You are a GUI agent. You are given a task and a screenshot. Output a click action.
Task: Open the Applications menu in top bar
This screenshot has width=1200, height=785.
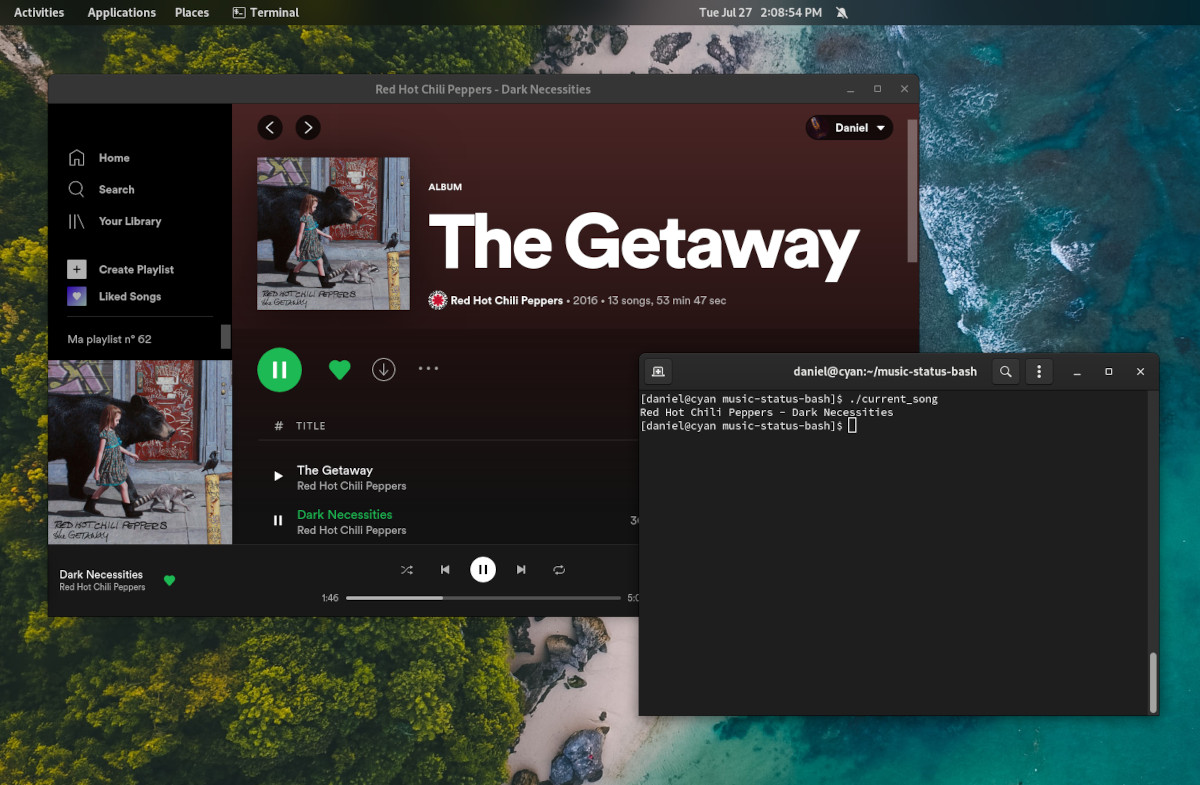pyautogui.click(x=121, y=12)
